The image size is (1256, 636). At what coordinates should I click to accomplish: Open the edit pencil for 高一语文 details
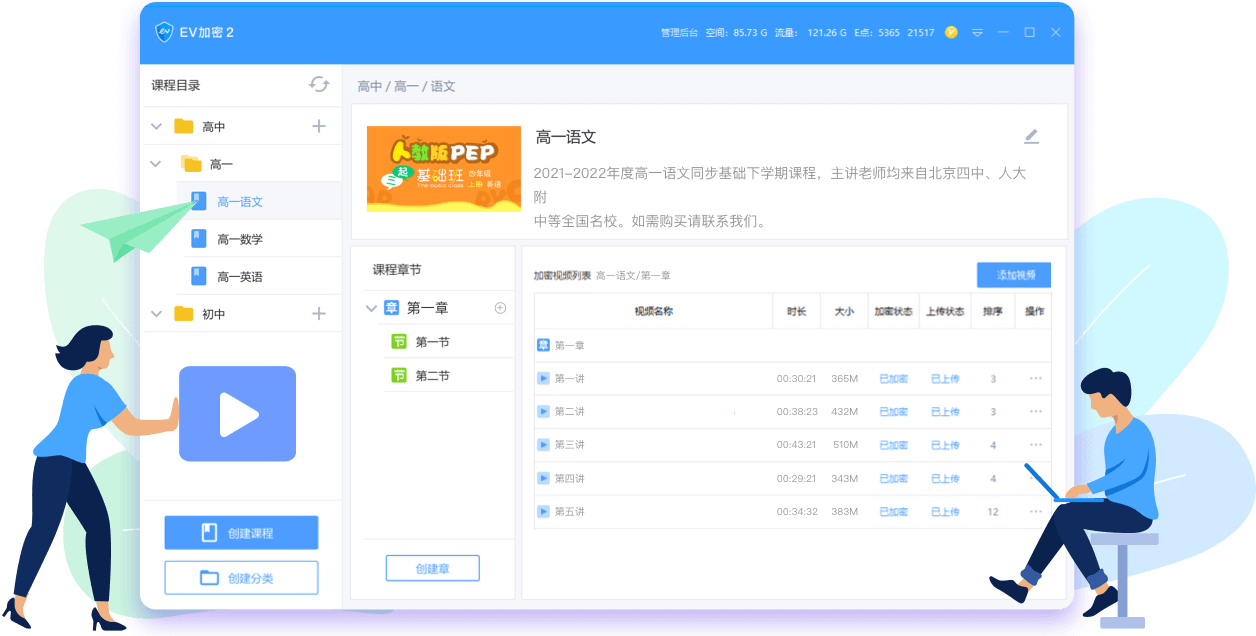tap(1031, 136)
